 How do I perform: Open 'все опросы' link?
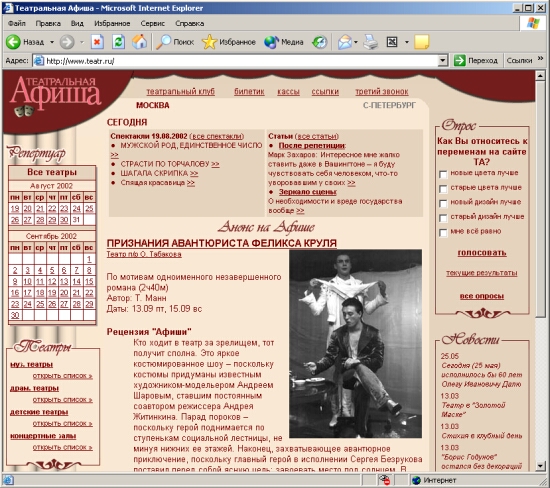[x=482, y=296]
